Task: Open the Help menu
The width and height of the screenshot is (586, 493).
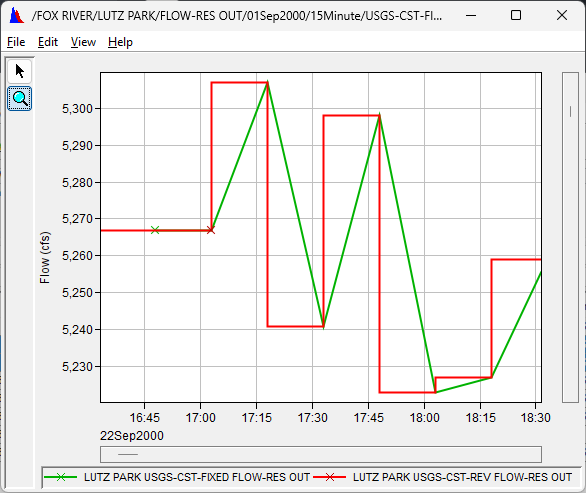Action: click(x=120, y=42)
